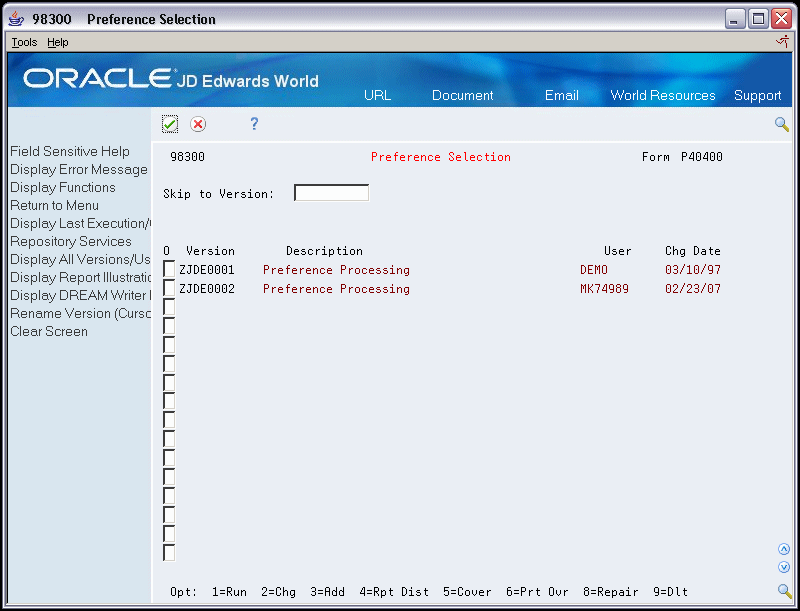800x611 pixels.
Task: Click the red figure icon on menu bar
Action: 782,41
